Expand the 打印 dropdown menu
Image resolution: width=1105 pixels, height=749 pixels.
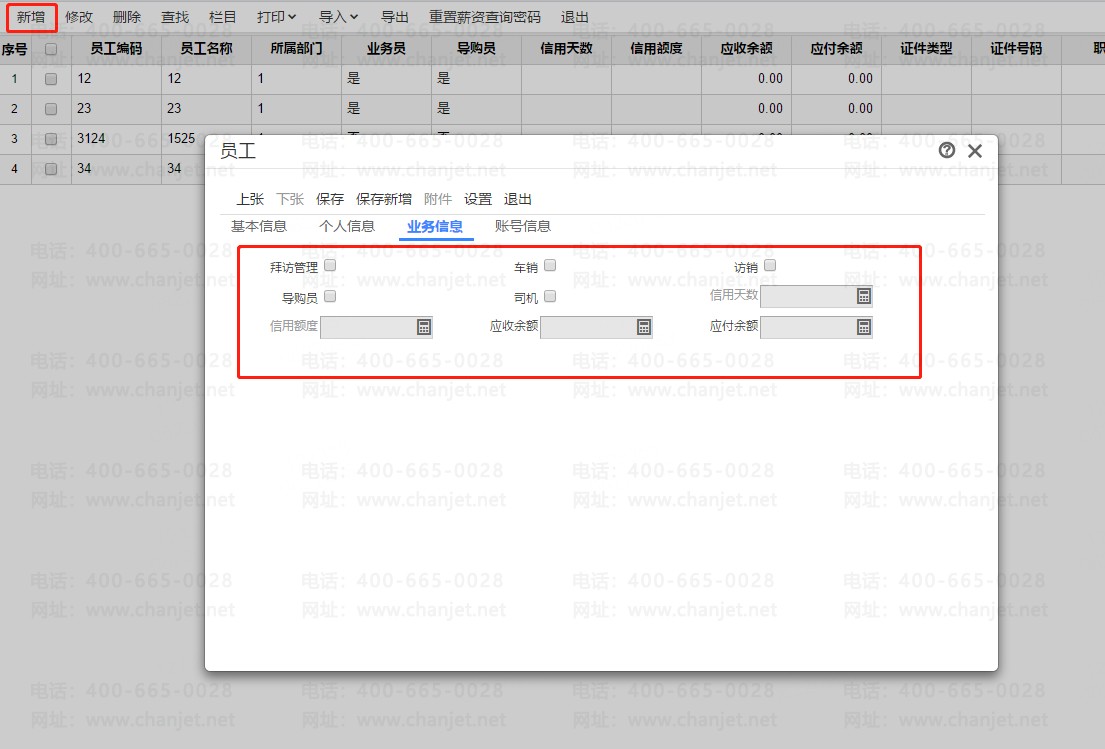(x=276, y=17)
